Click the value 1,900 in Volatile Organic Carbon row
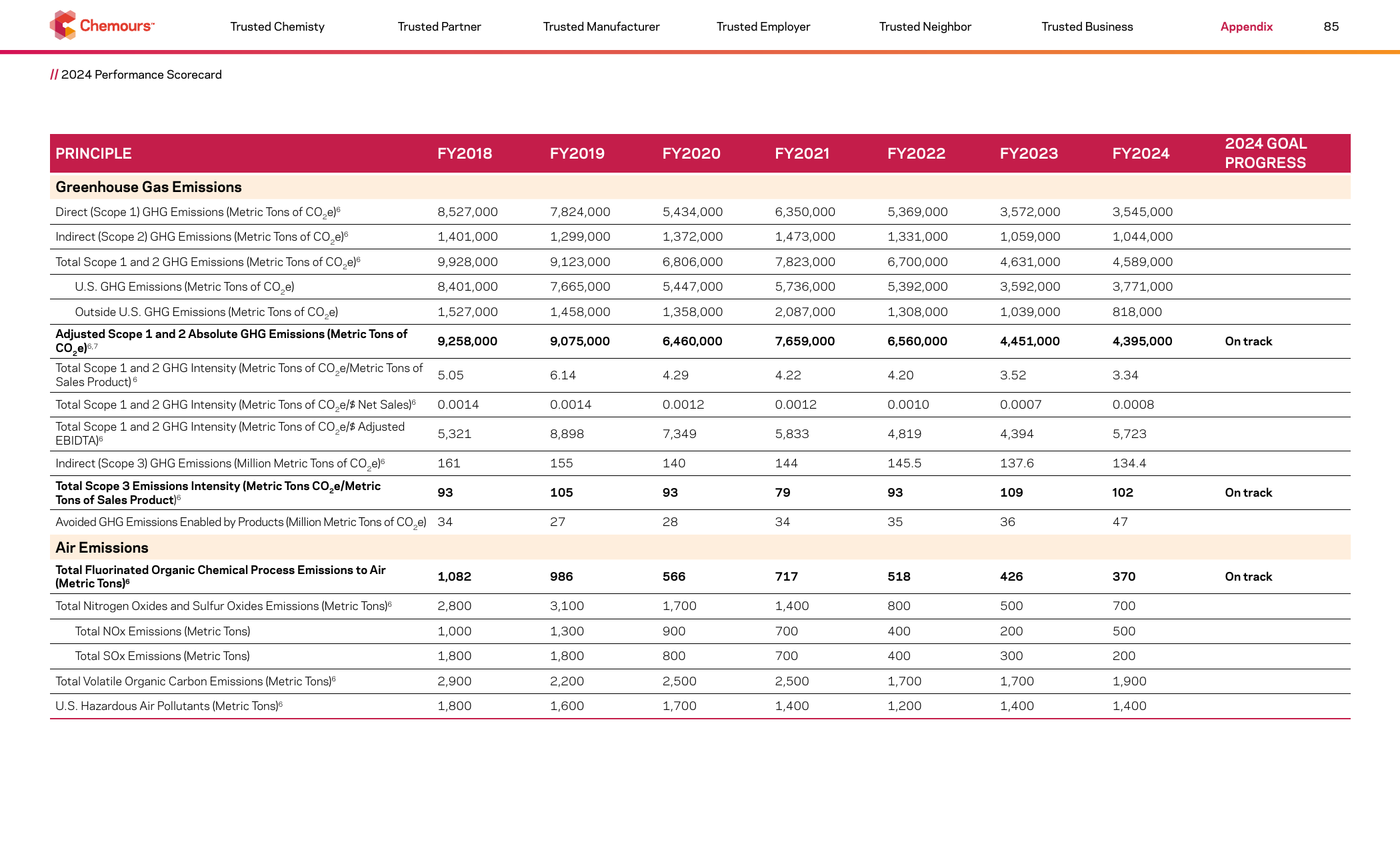Image resolution: width=1400 pixels, height=850 pixels. (1129, 681)
